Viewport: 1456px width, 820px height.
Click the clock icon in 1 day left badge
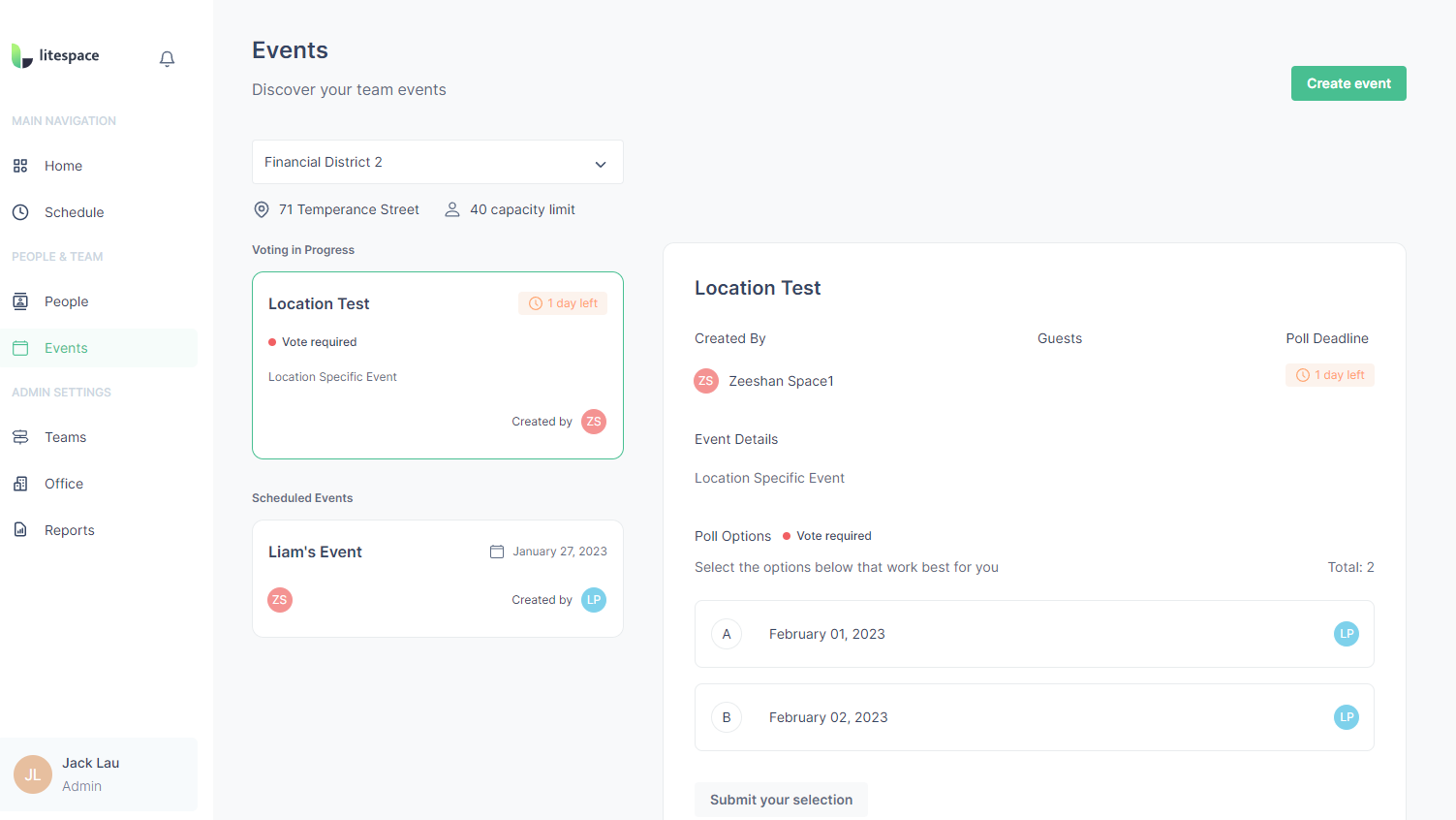pyautogui.click(x=536, y=302)
